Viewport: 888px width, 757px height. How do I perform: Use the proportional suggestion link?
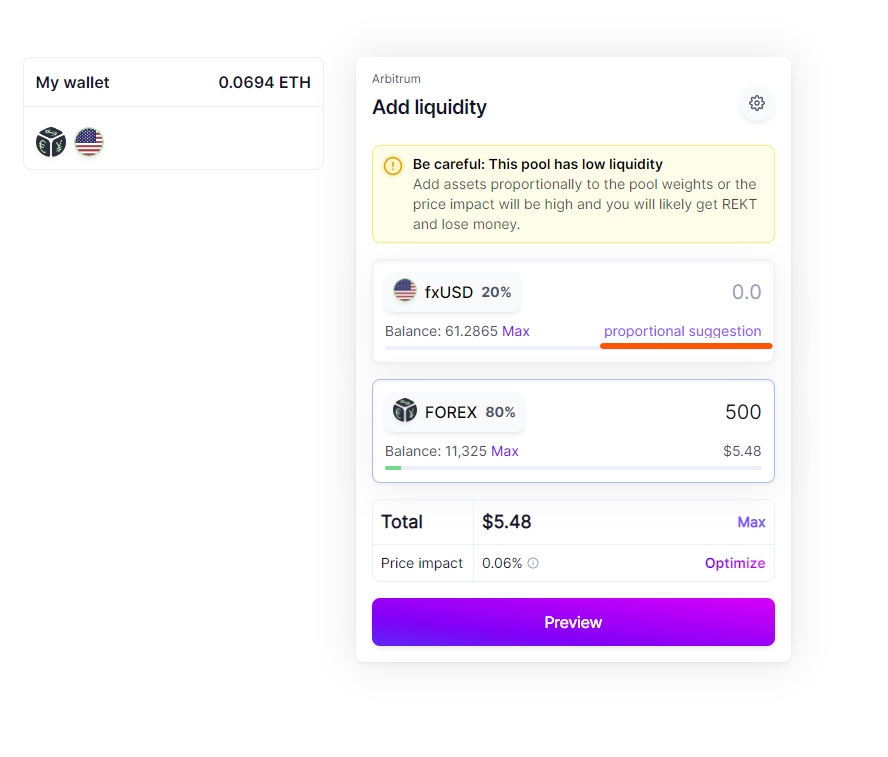coord(682,331)
